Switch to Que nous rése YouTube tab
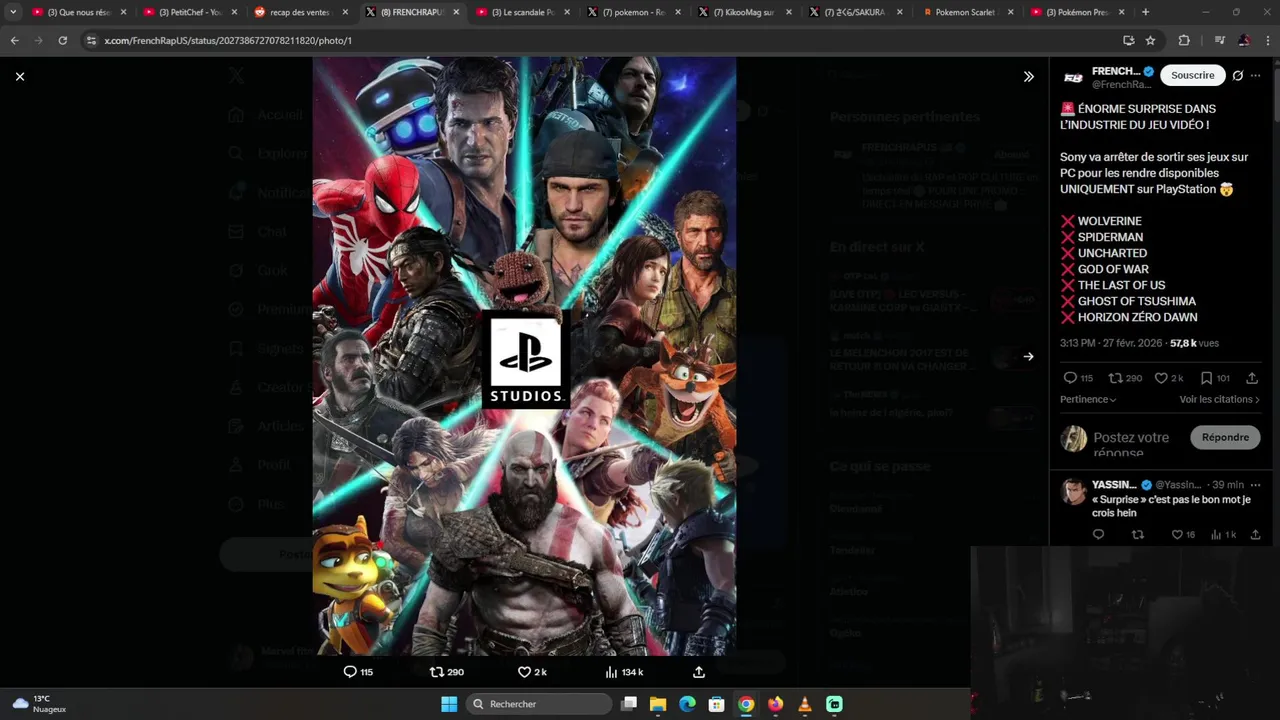The image size is (1280, 720). click(x=79, y=12)
